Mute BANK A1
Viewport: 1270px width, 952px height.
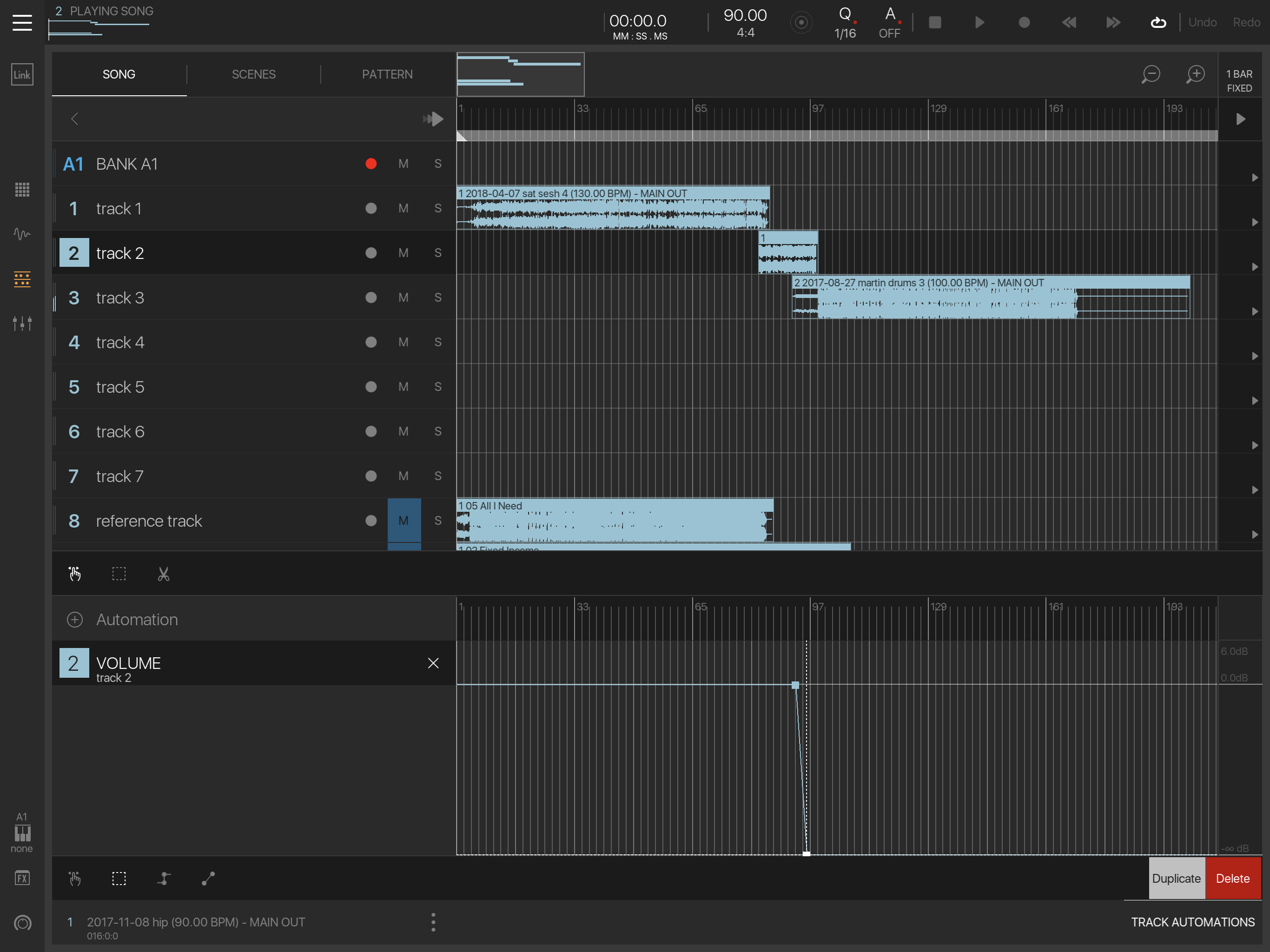[403, 164]
